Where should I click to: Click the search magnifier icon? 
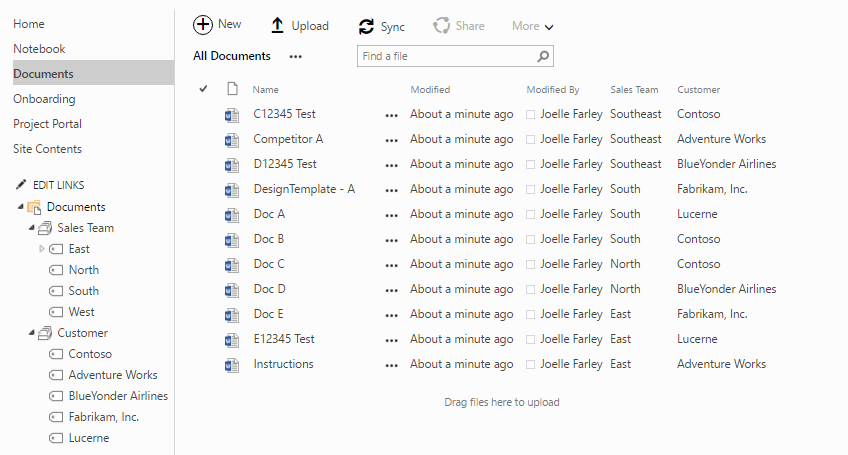pos(543,56)
